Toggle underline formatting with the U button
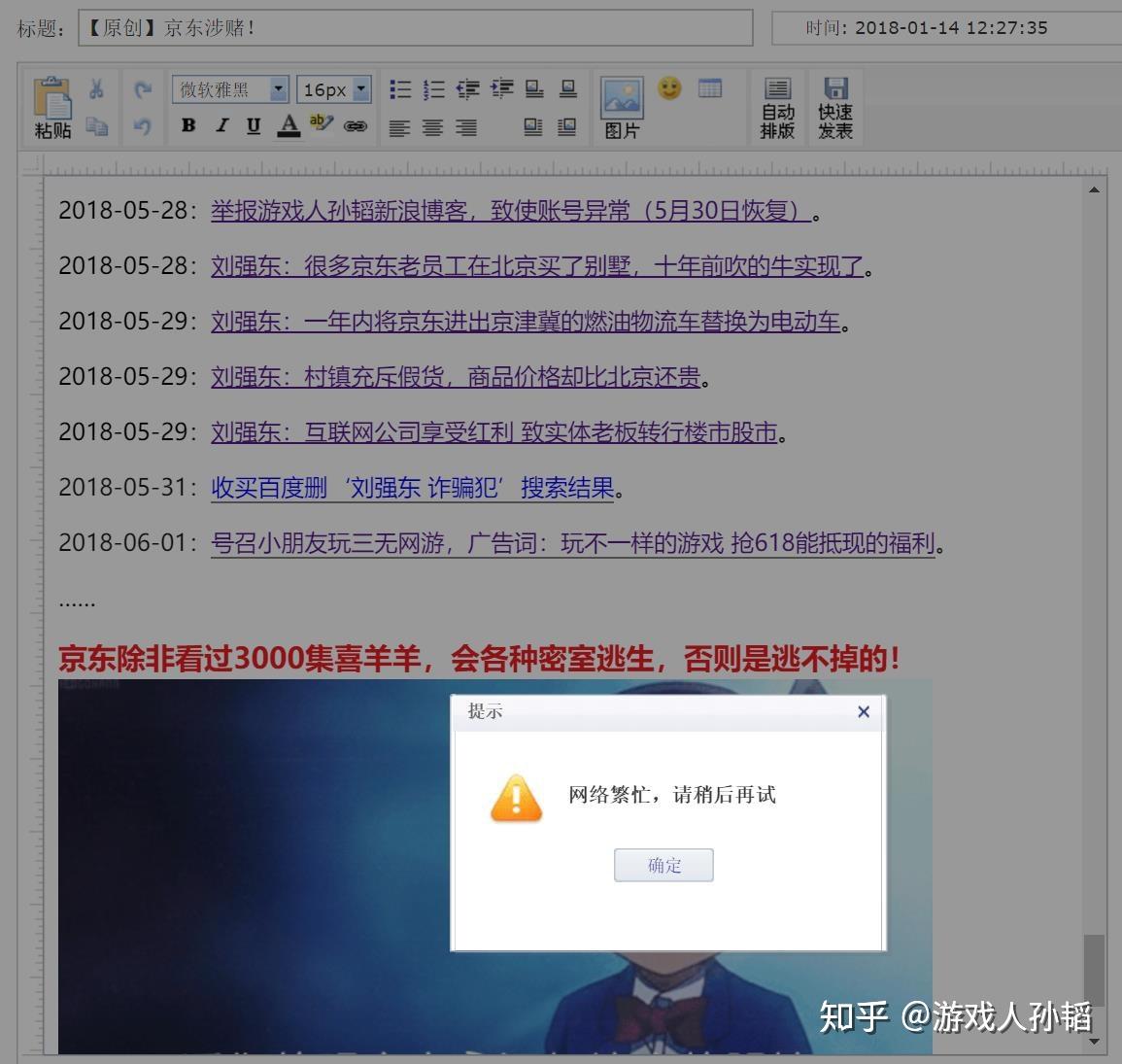The image size is (1122, 1064). (252, 126)
